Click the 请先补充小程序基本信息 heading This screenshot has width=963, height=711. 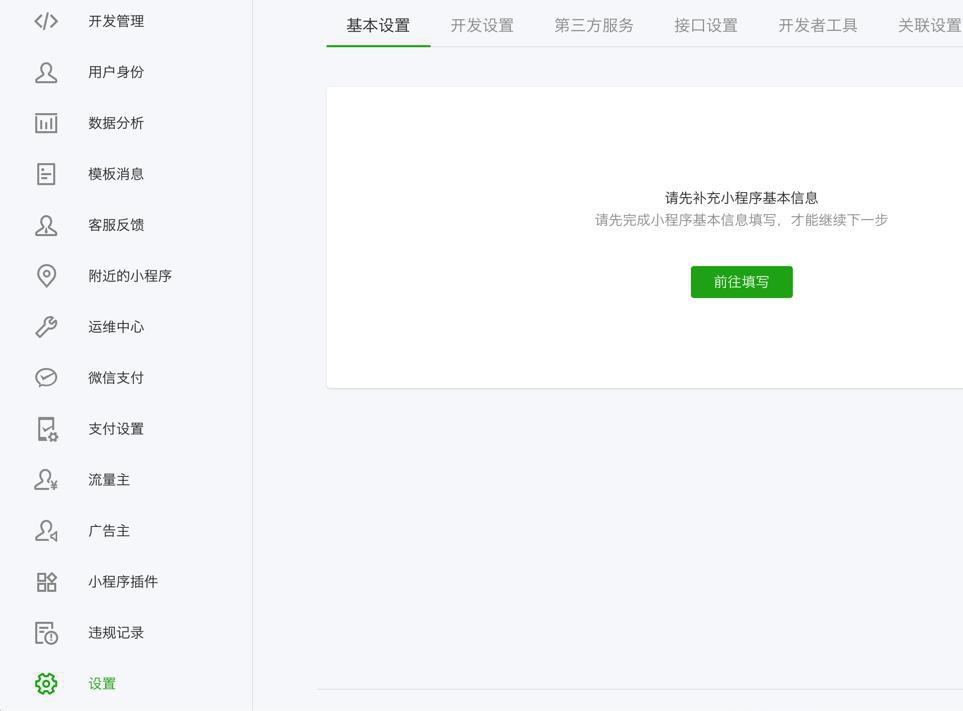741,198
